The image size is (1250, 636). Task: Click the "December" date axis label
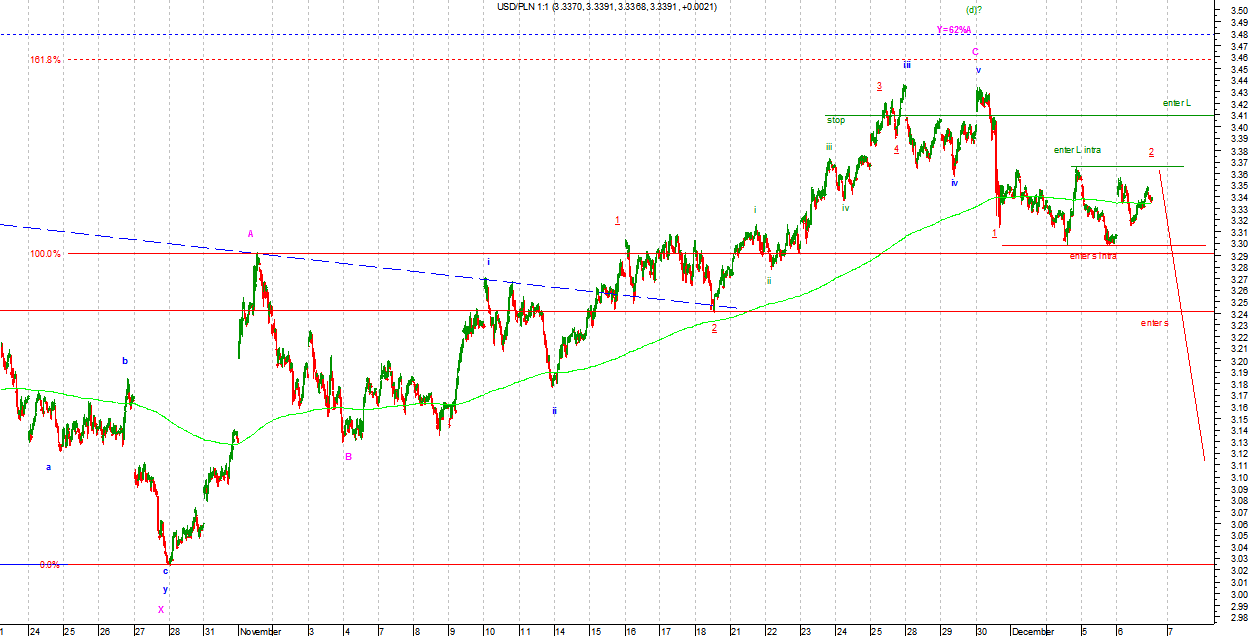[x=1032, y=631]
